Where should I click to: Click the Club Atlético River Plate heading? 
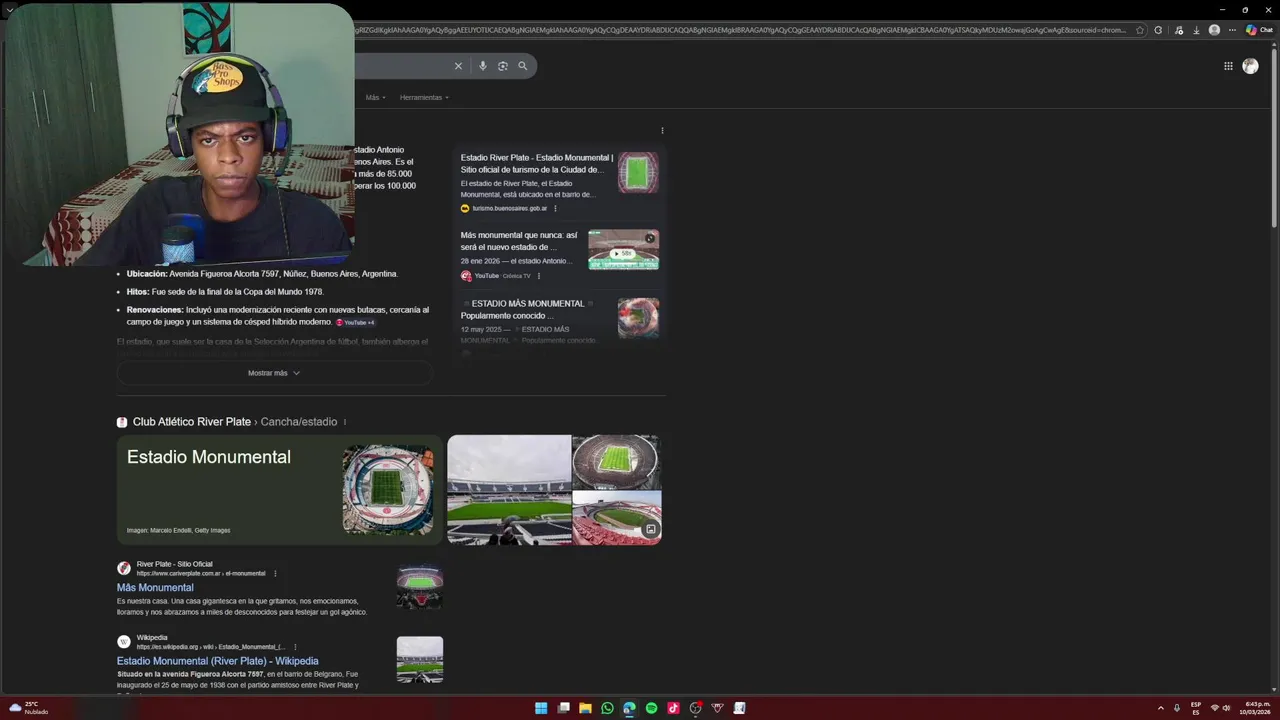192,422
